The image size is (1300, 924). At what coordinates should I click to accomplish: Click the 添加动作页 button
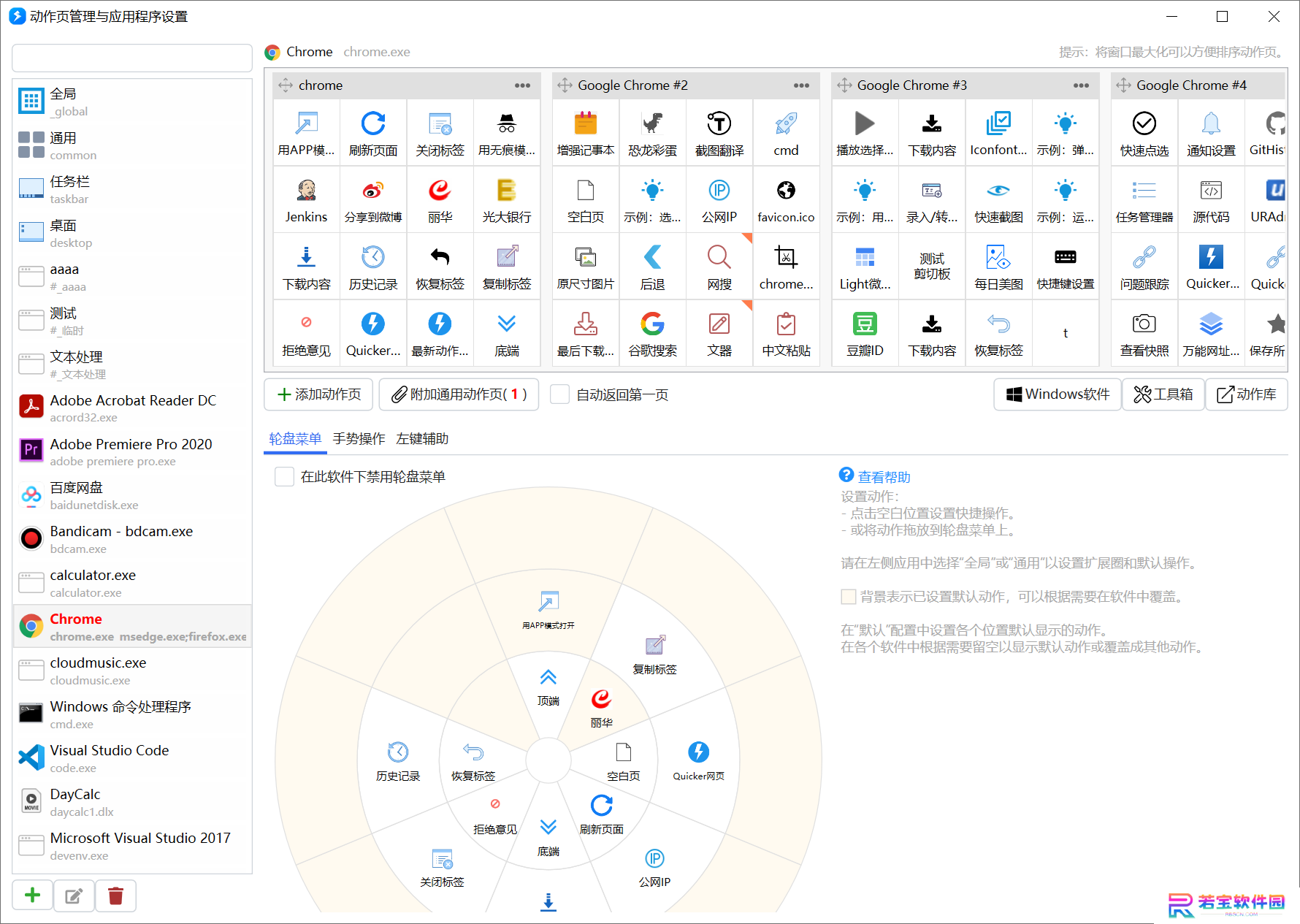(318, 394)
